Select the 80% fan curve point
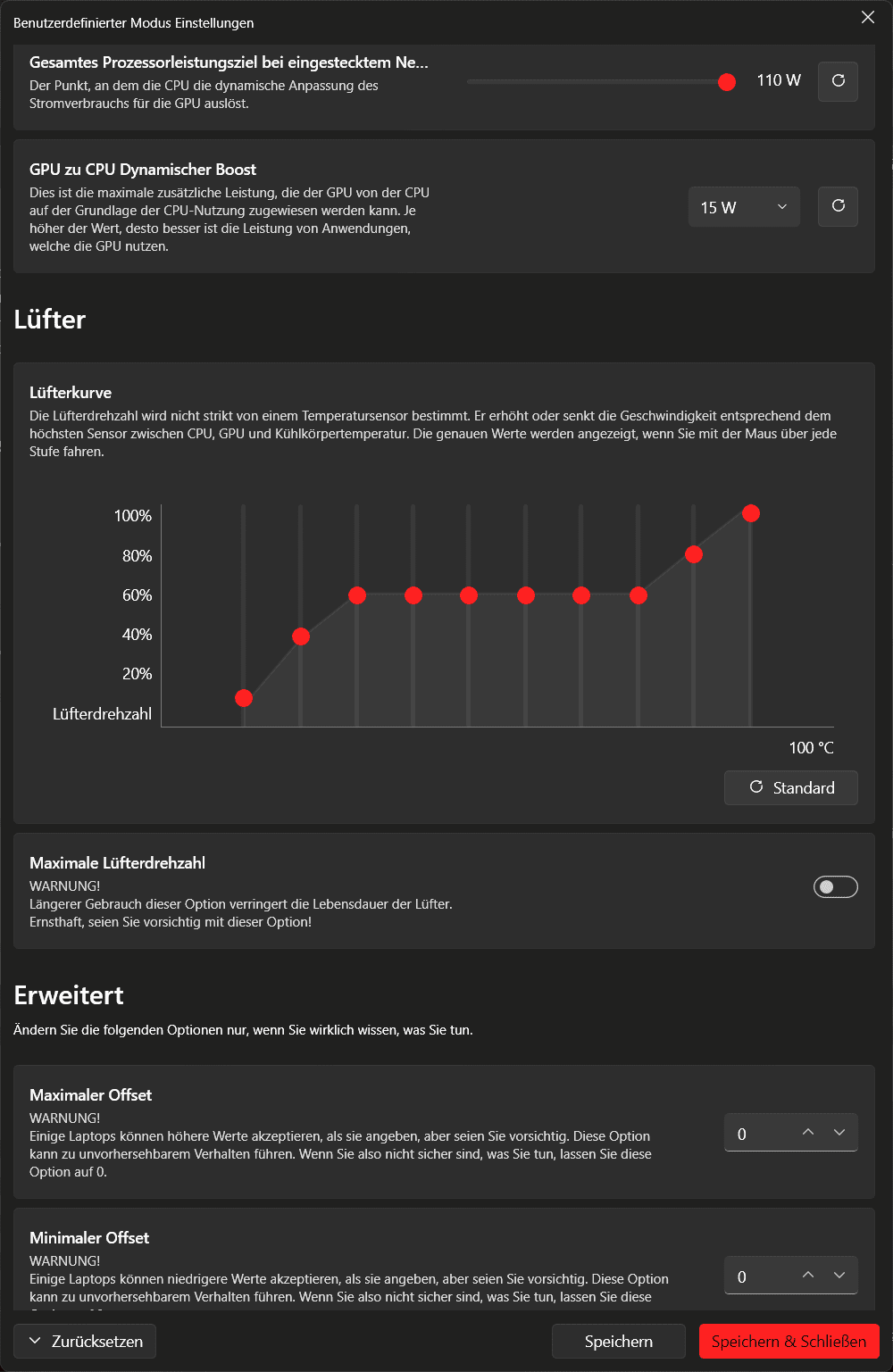The image size is (893, 1372). tap(694, 555)
